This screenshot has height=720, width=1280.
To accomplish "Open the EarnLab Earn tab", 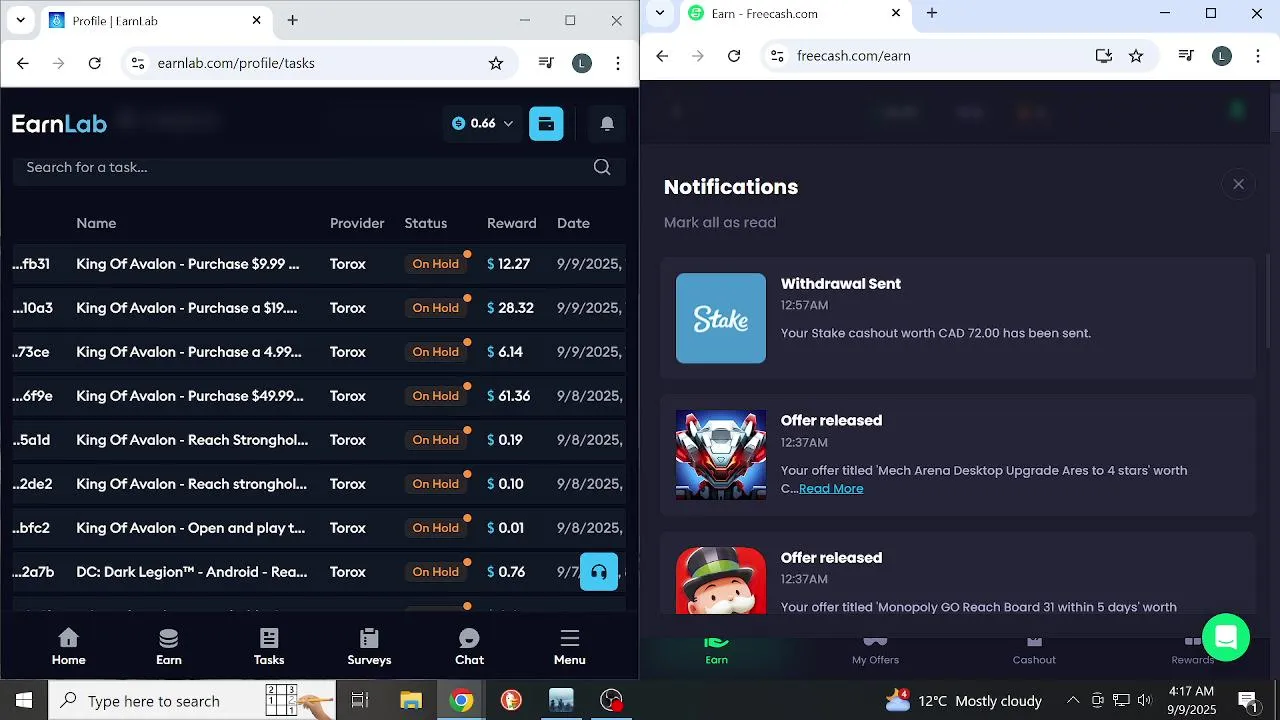I will click(x=169, y=647).
